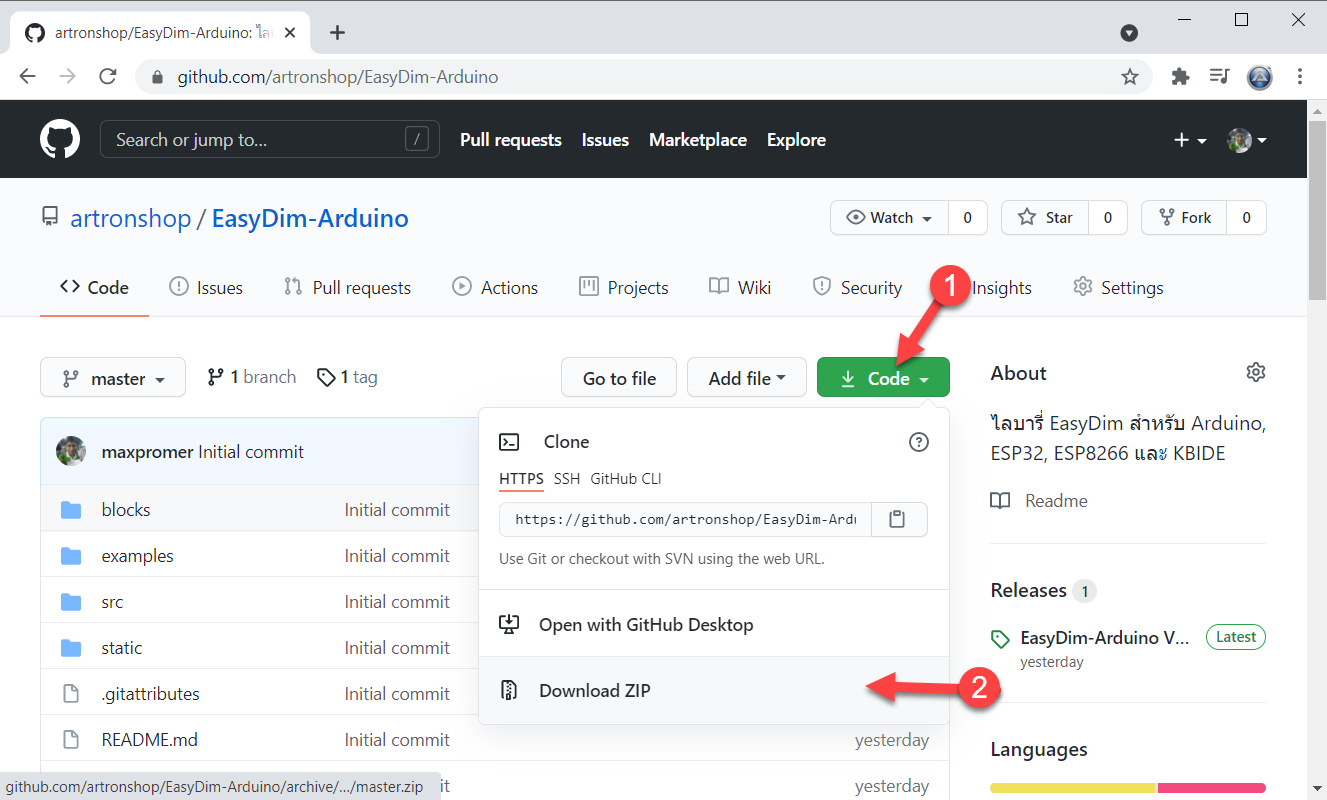Click the release tag icon beside EasyDim-Arduino

tap(1000, 638)
